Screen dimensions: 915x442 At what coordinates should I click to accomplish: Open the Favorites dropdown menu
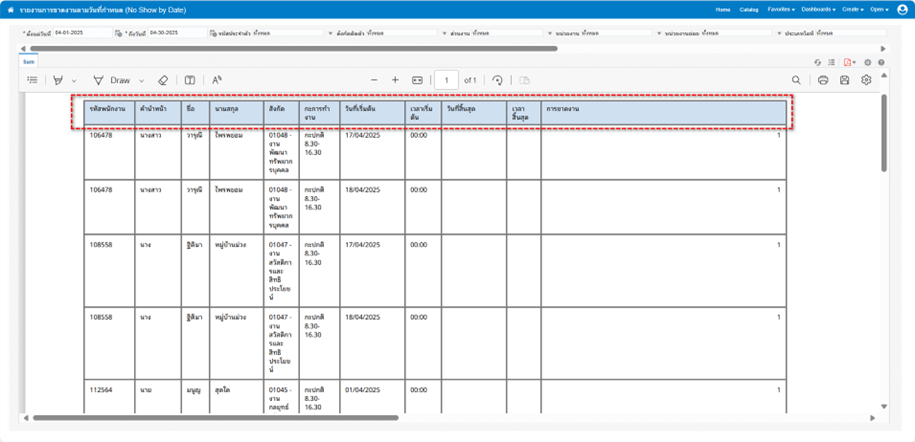pyautogui.click(x=781, y=9)
